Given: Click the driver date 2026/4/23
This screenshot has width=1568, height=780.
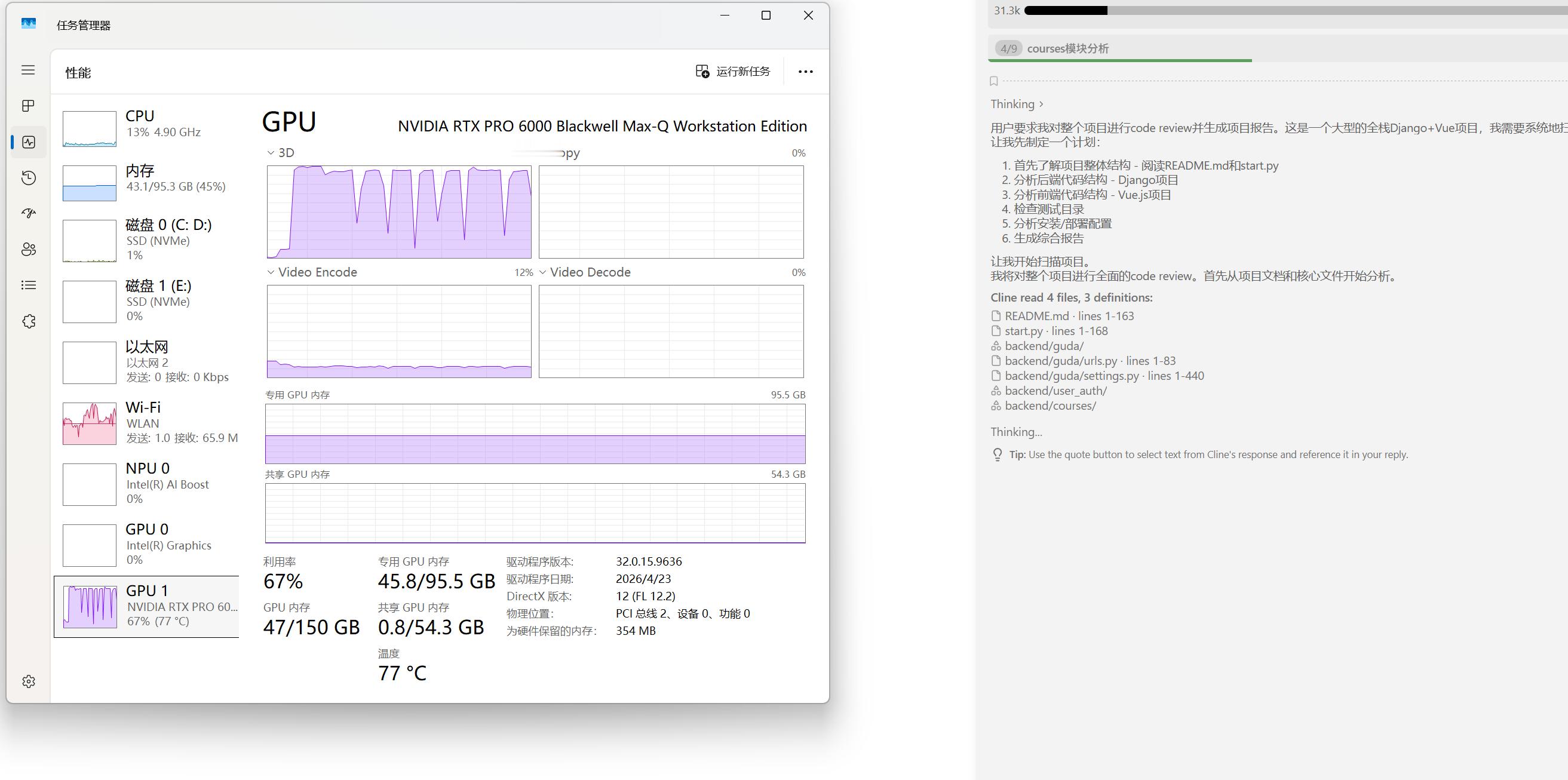Looking at the screenshot, I should pyautogui.click(x=643, y=579).
